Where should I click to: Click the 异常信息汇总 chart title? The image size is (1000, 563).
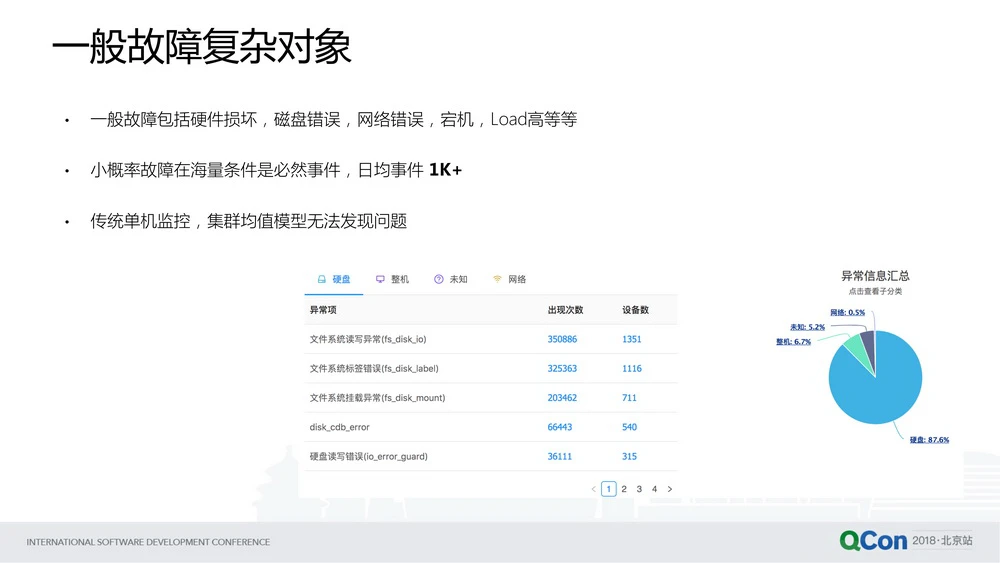point(875,276)
